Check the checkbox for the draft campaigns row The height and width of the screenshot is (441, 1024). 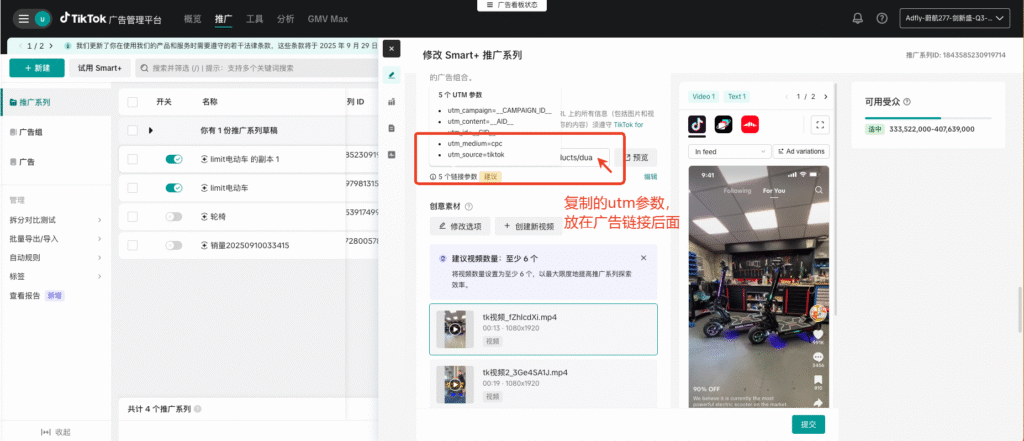[x=133, y=131]
